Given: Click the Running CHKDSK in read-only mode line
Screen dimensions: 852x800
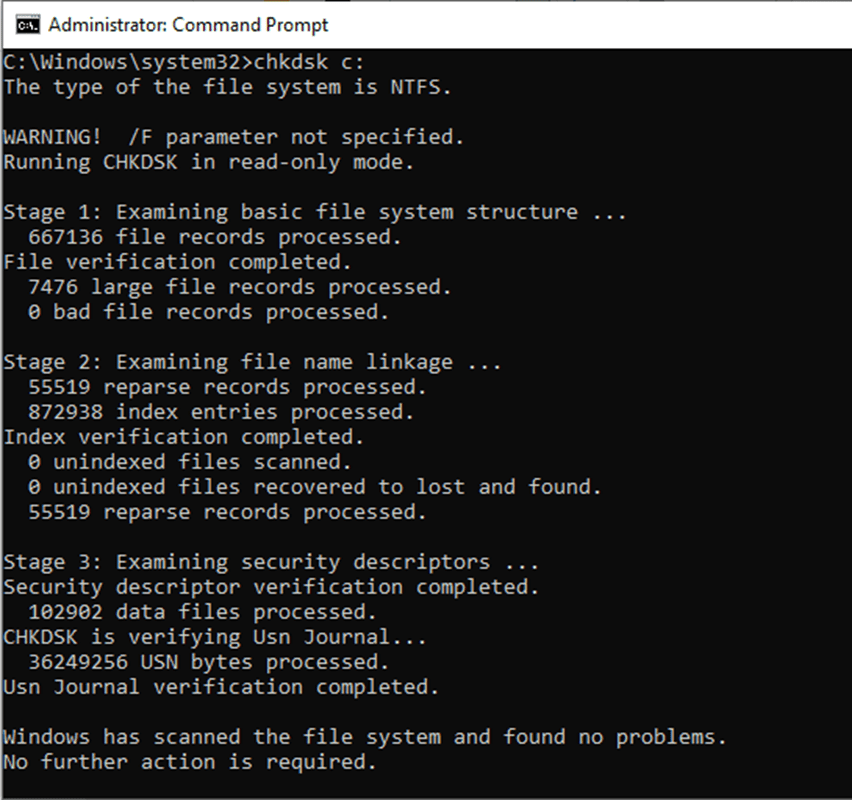Looking at the screenshot, I should [208, 162].
